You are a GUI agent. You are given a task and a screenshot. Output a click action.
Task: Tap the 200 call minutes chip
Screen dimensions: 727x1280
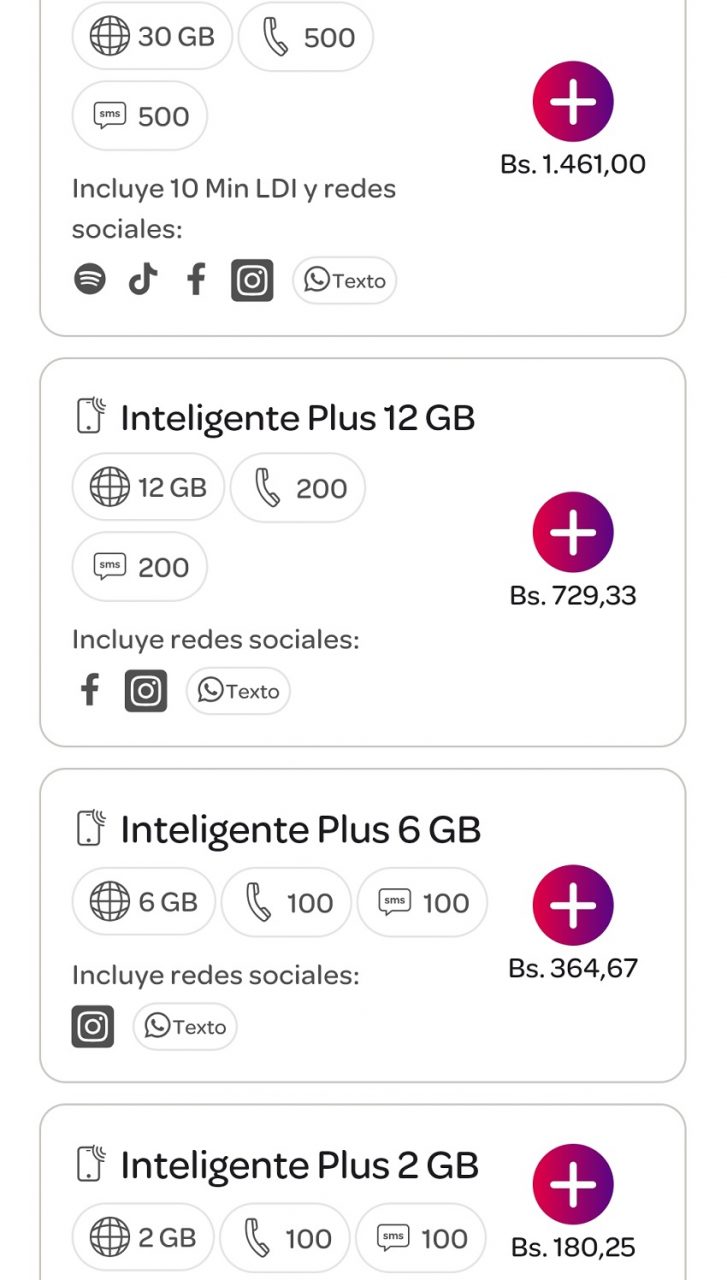point(298,488)
